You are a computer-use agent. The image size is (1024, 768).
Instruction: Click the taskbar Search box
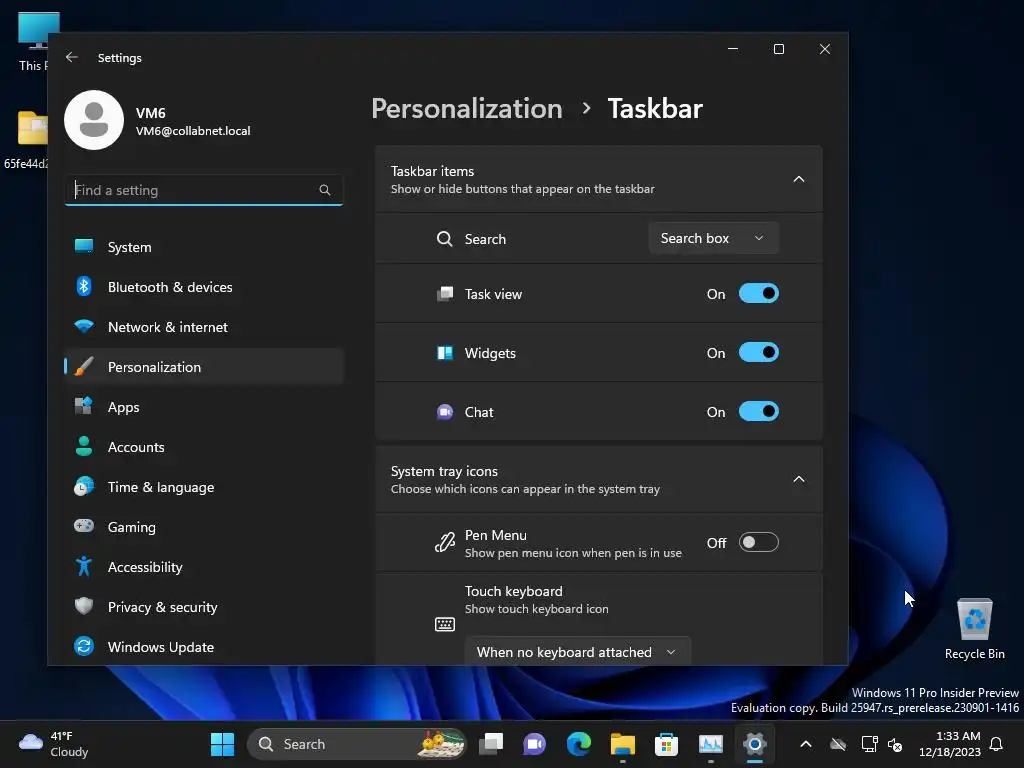[357, 744]
